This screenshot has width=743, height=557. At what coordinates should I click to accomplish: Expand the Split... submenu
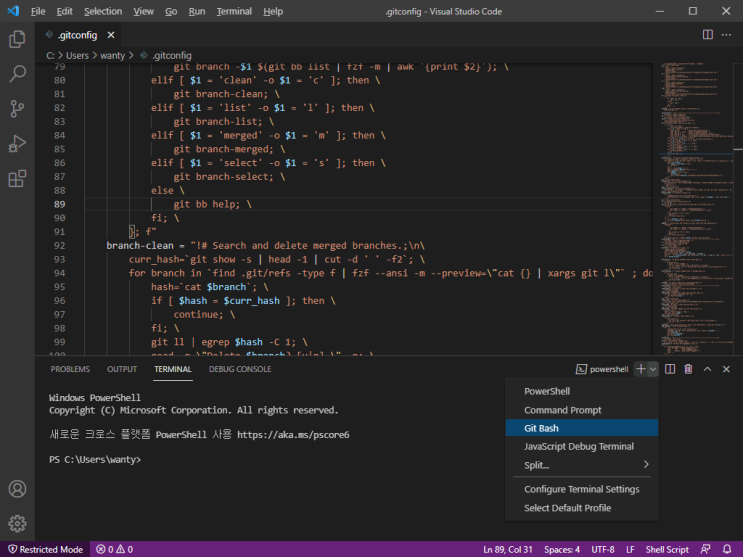click(x=582, y=465)
